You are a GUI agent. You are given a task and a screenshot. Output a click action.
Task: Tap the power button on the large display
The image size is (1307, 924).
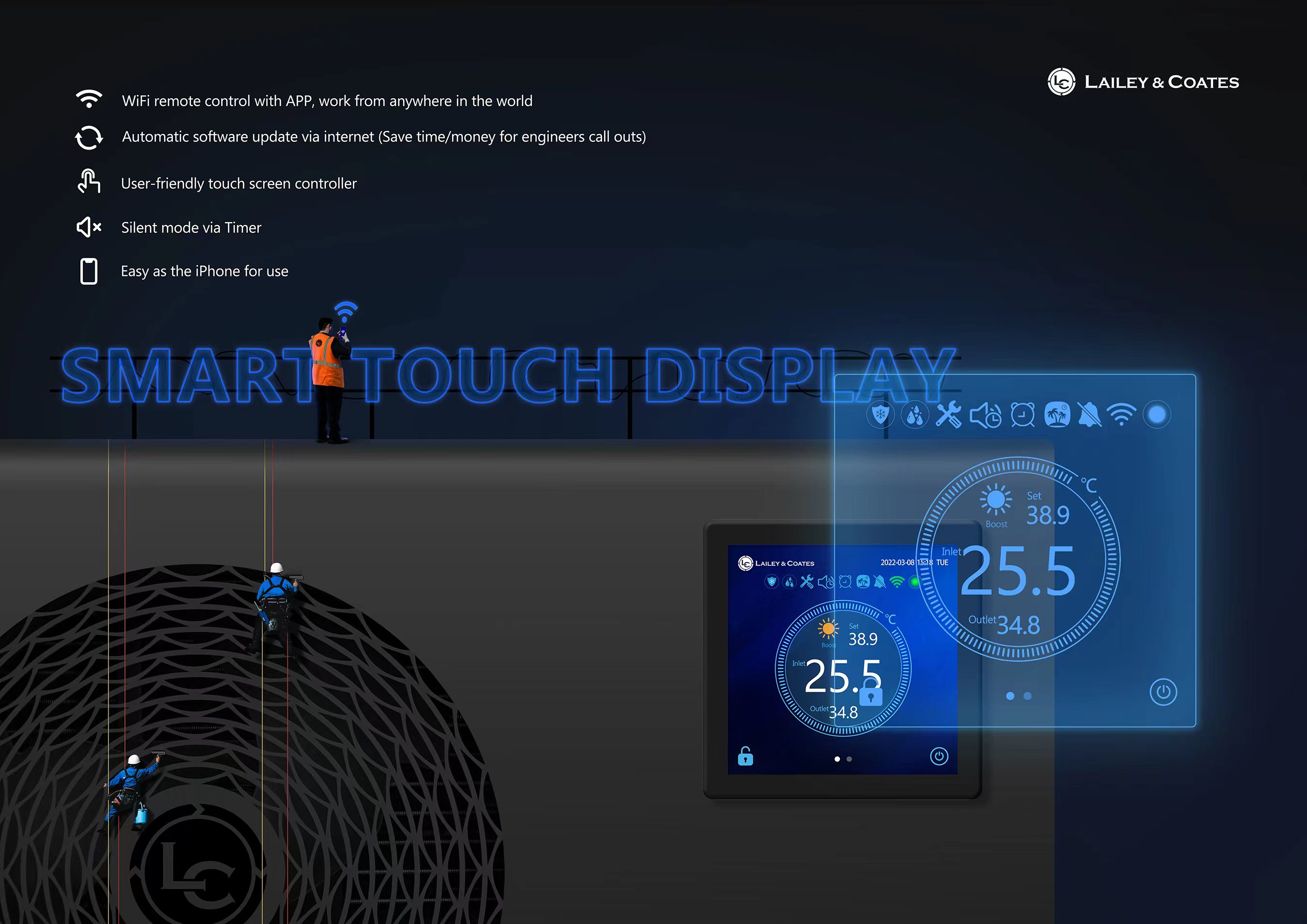coord(1163,692)
